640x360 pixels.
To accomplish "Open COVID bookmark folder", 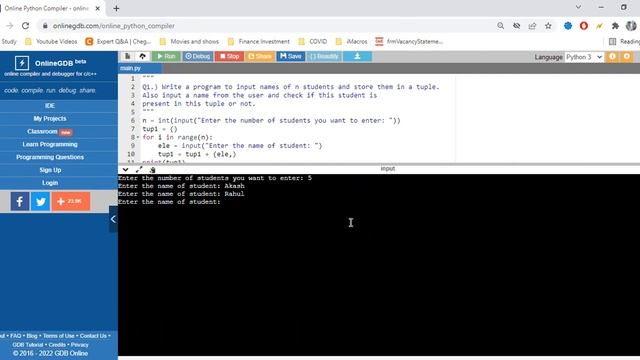I will coord(313,41).
